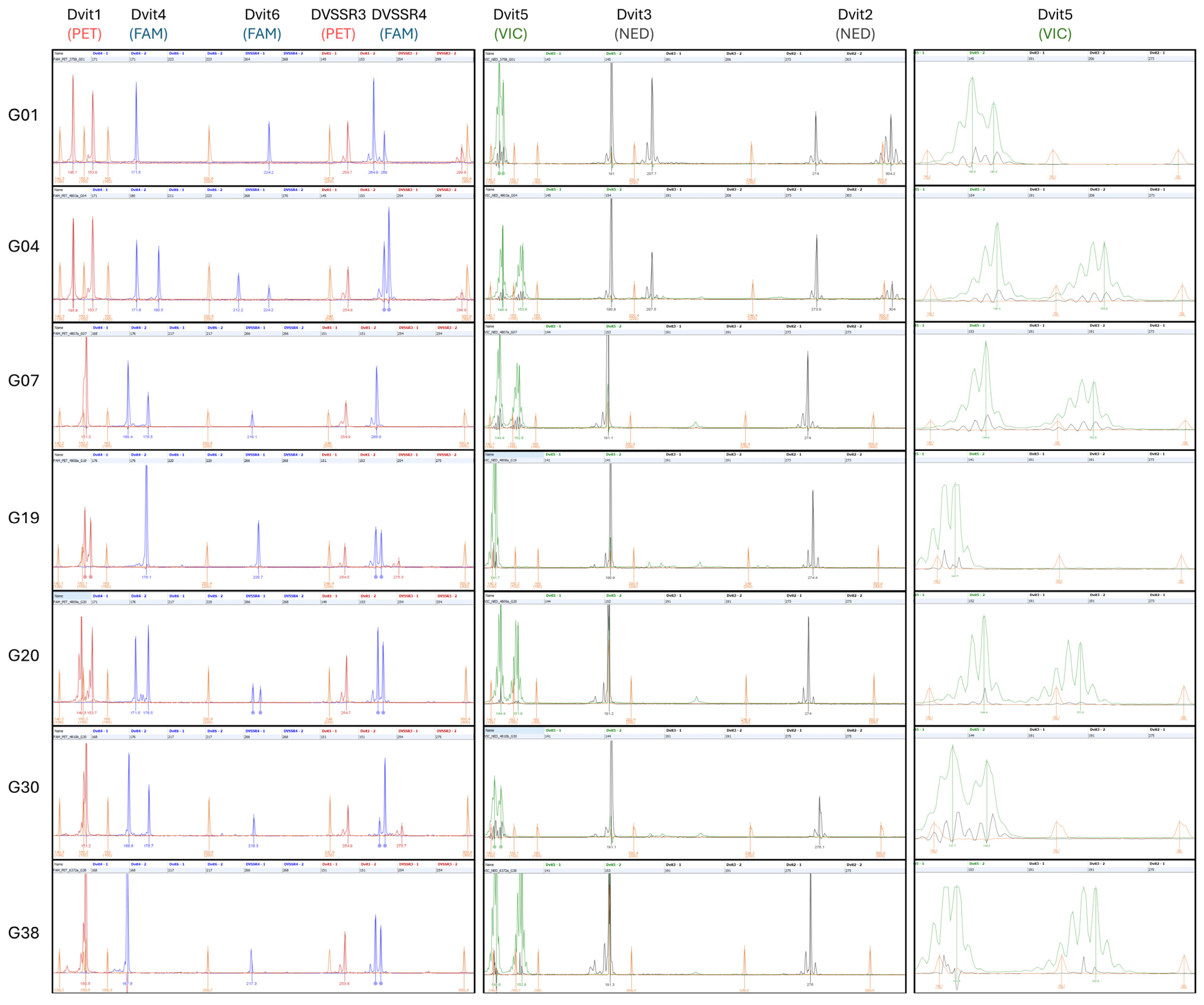Image resolution: width=1204 pixels, height=1005 pixels.
Task: Select the G38 row label
Action: pyautogui.click(x=24, y=933)
